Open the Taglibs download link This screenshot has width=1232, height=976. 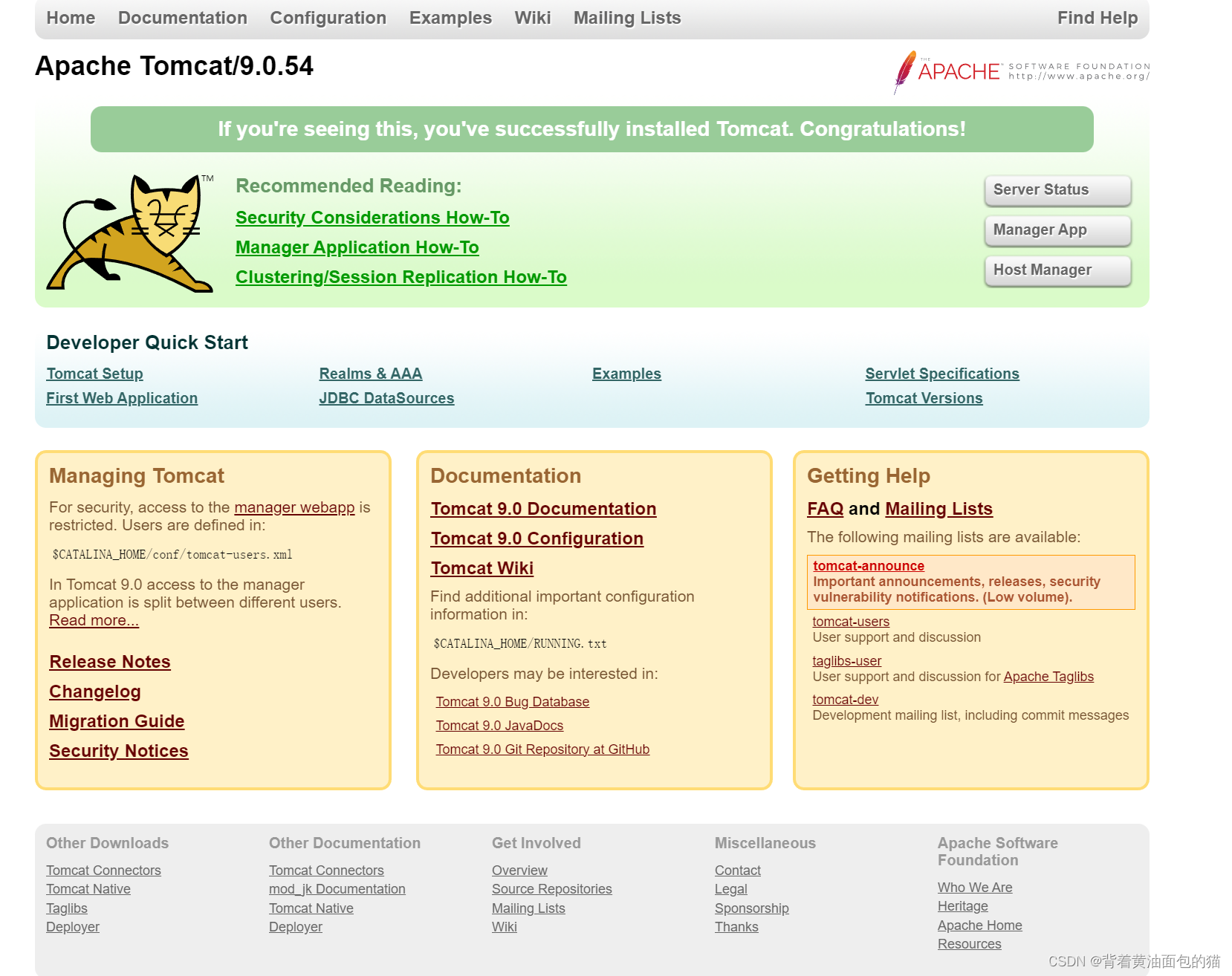67,908
